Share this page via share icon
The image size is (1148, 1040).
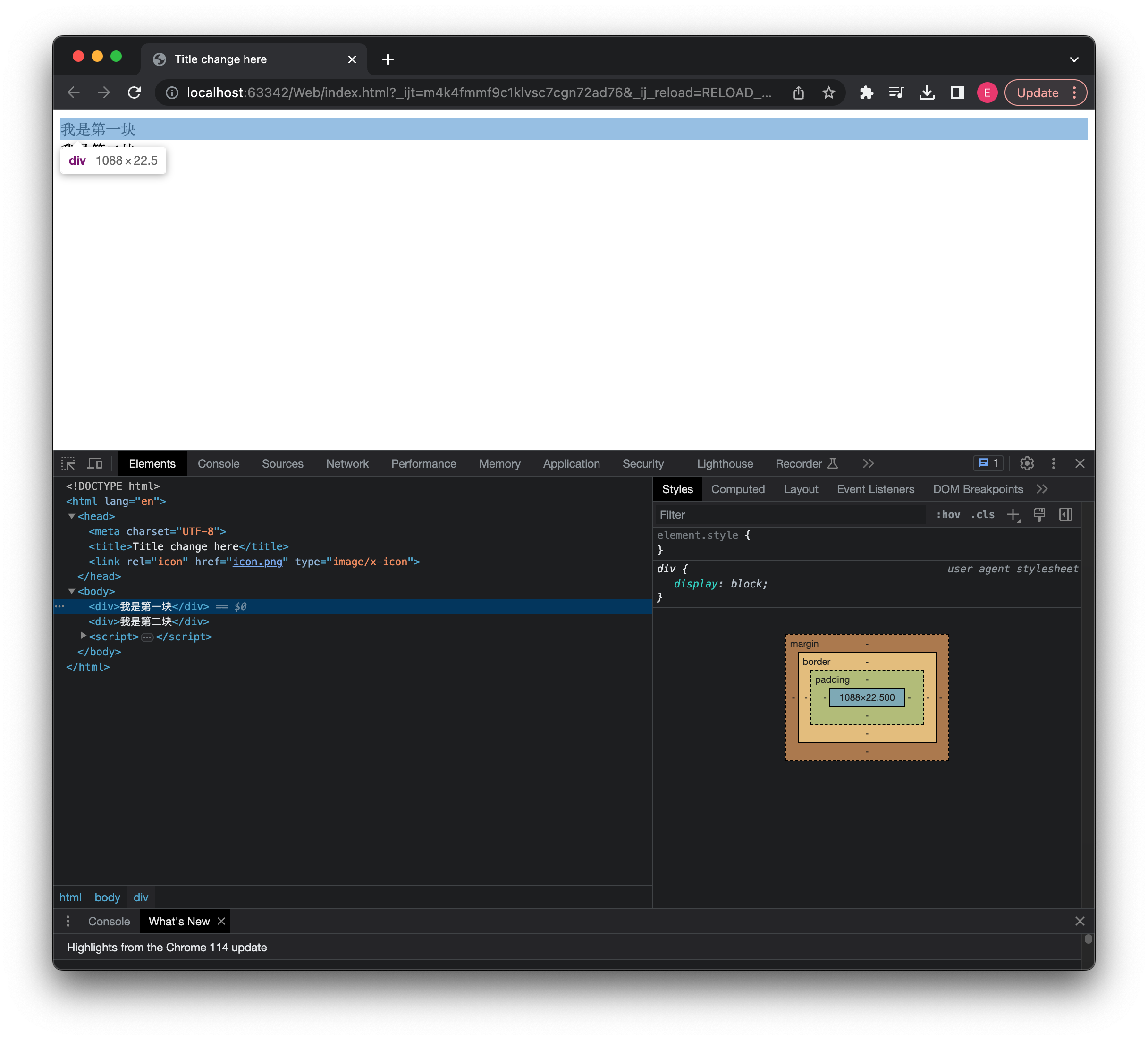tap(798, 93)
